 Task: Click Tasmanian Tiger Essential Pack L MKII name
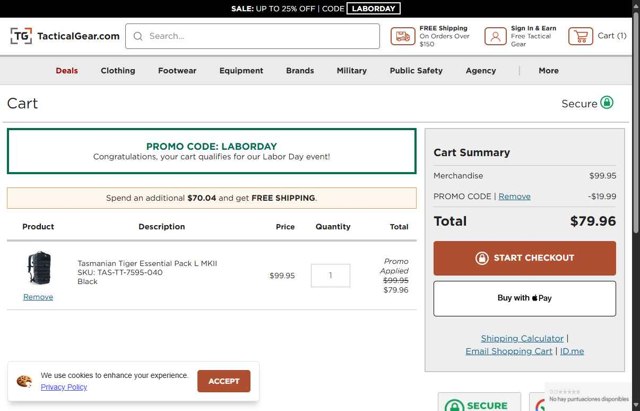(147, 263)
